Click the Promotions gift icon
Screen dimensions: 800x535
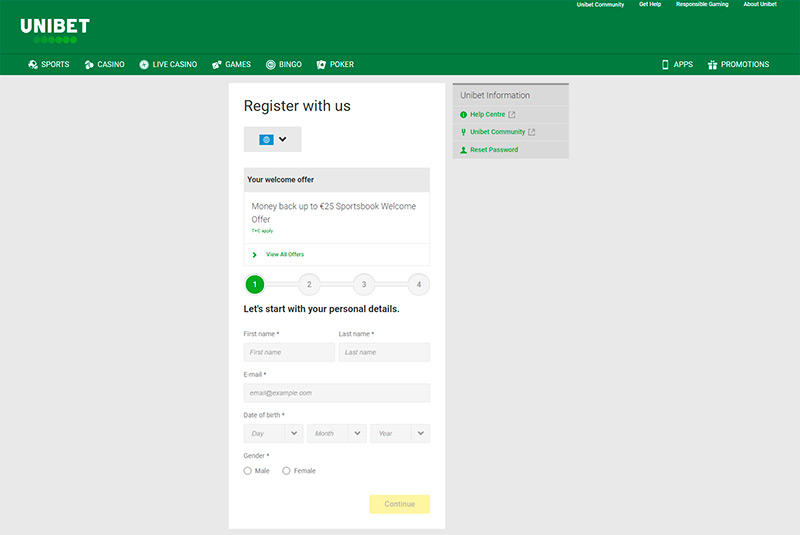[712, 65]
